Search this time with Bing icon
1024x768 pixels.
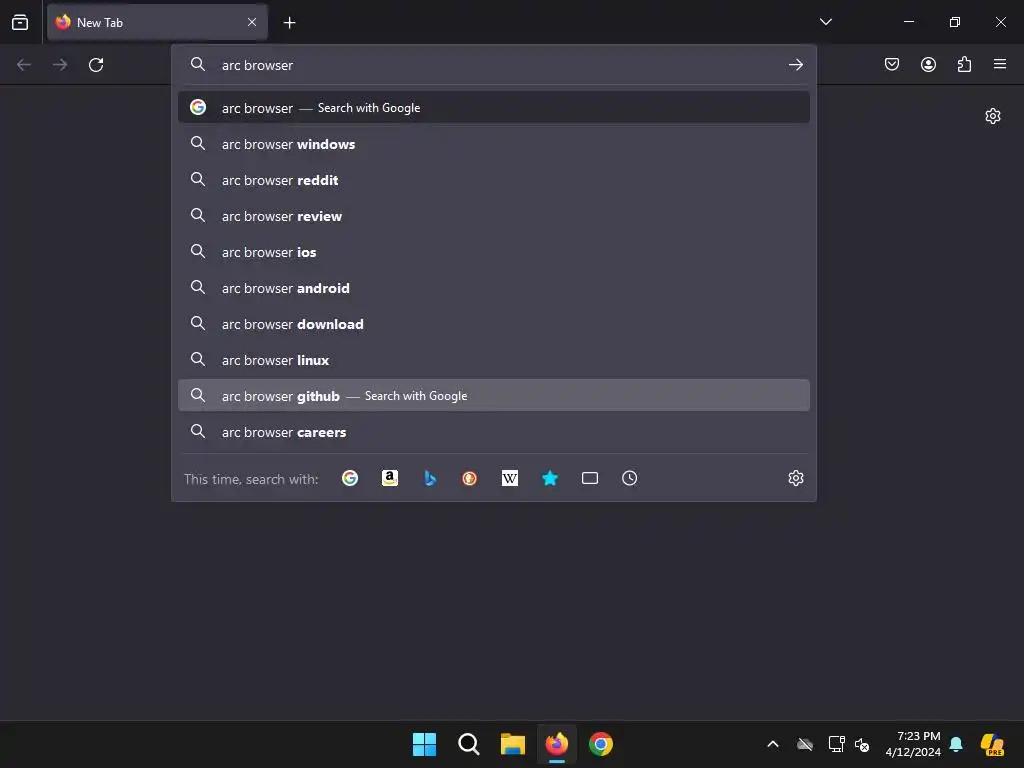[x=430, y=478]
